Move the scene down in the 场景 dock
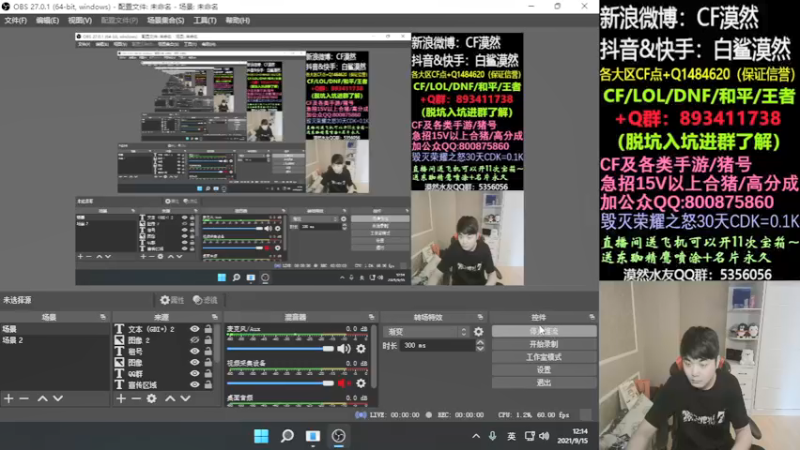 (x=58, y=398)
